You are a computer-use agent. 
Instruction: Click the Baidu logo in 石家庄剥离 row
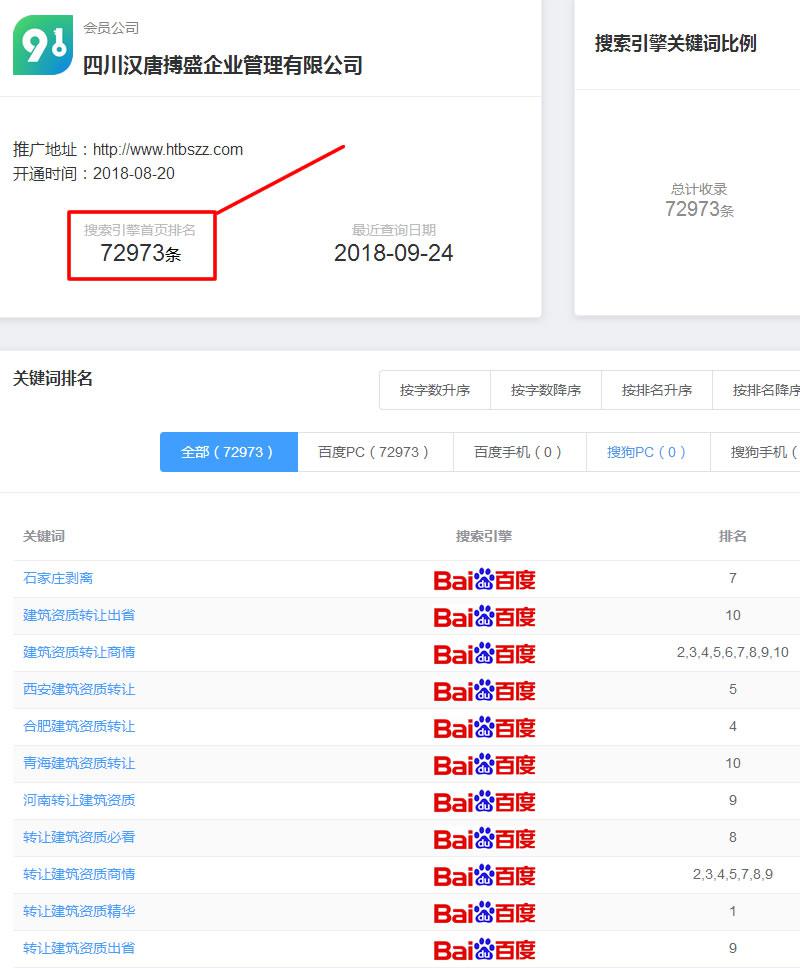click(x=485, y=580)
